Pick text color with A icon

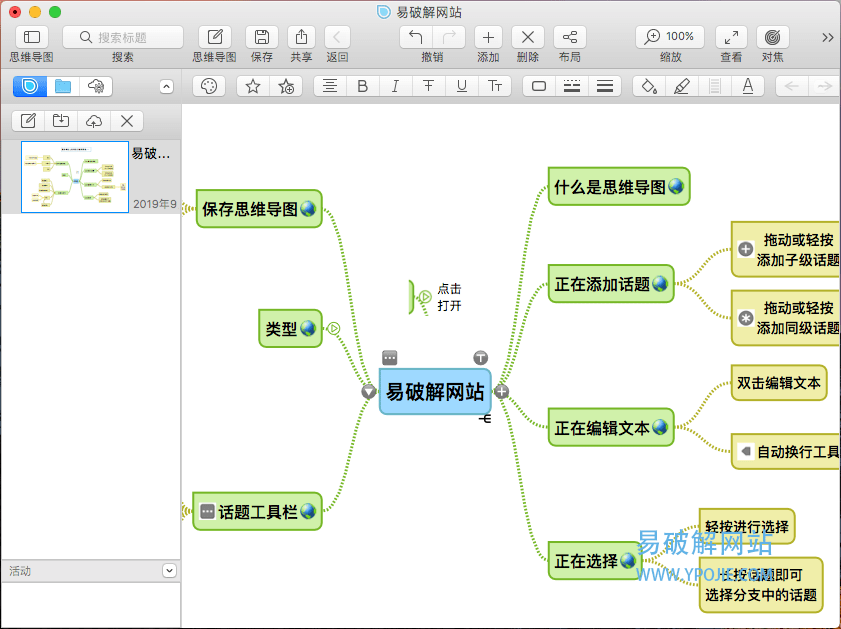[748, 86]
